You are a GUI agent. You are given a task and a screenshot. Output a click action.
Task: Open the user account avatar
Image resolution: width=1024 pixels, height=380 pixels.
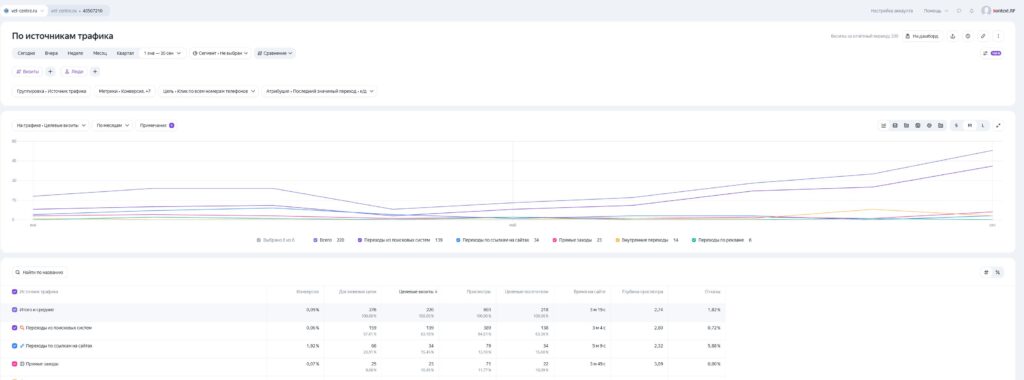click(x=986, y=10)
